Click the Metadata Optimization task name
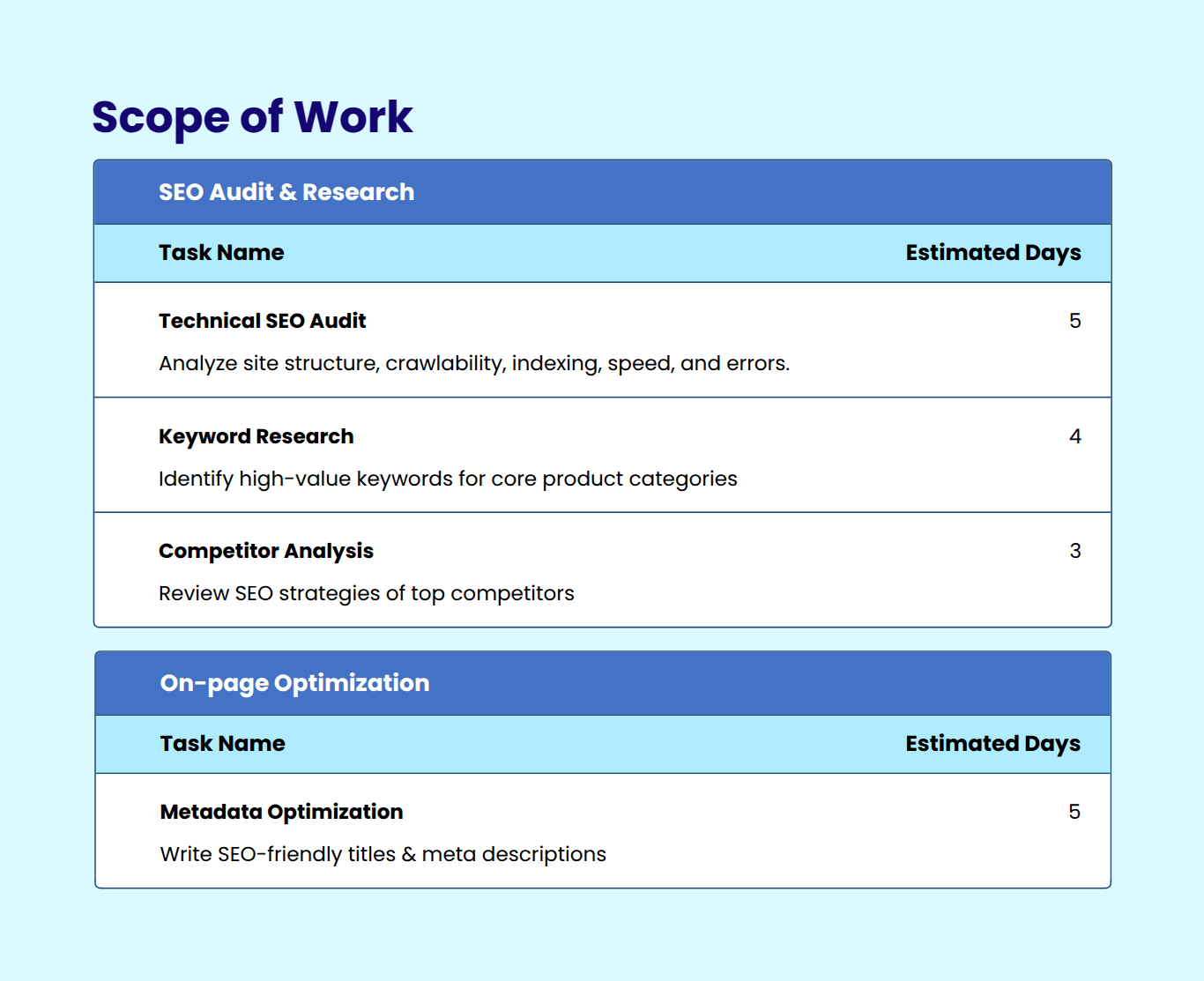Image resolution: width=1204 pixels, height=981 pixels. (280, 812)
